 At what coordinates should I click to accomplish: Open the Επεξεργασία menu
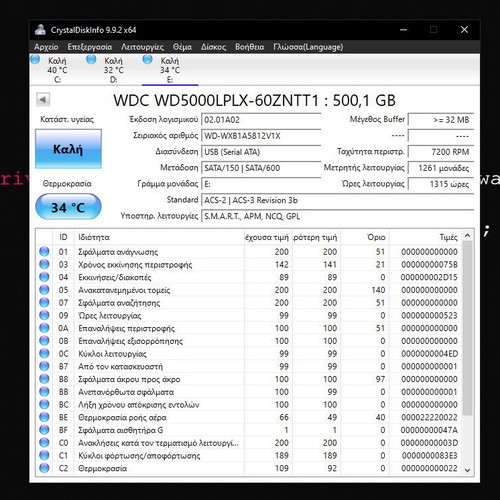[x=90, y=47]
